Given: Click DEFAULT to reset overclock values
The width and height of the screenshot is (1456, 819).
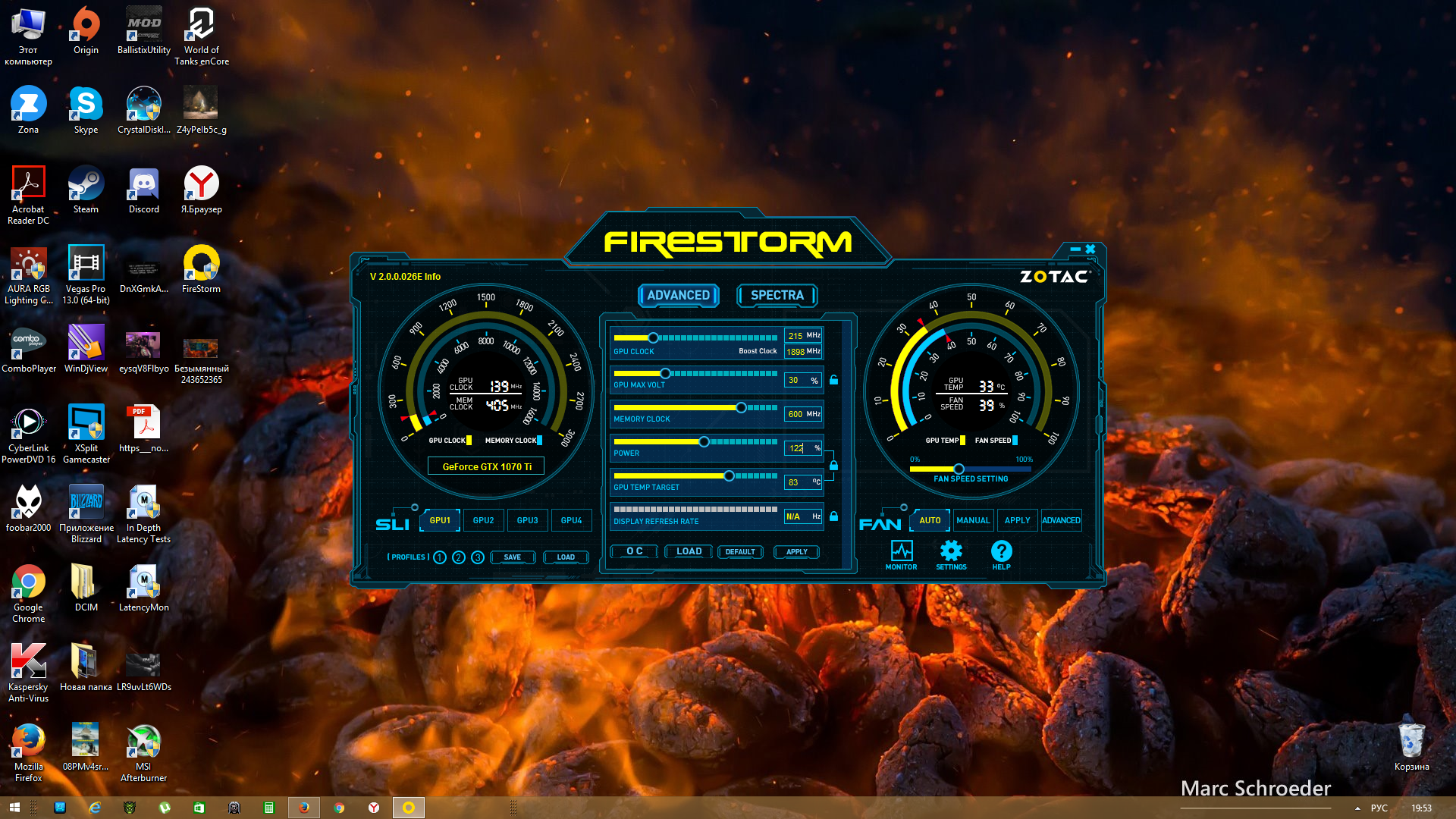Looking at the screenshot, I should 739,552.
